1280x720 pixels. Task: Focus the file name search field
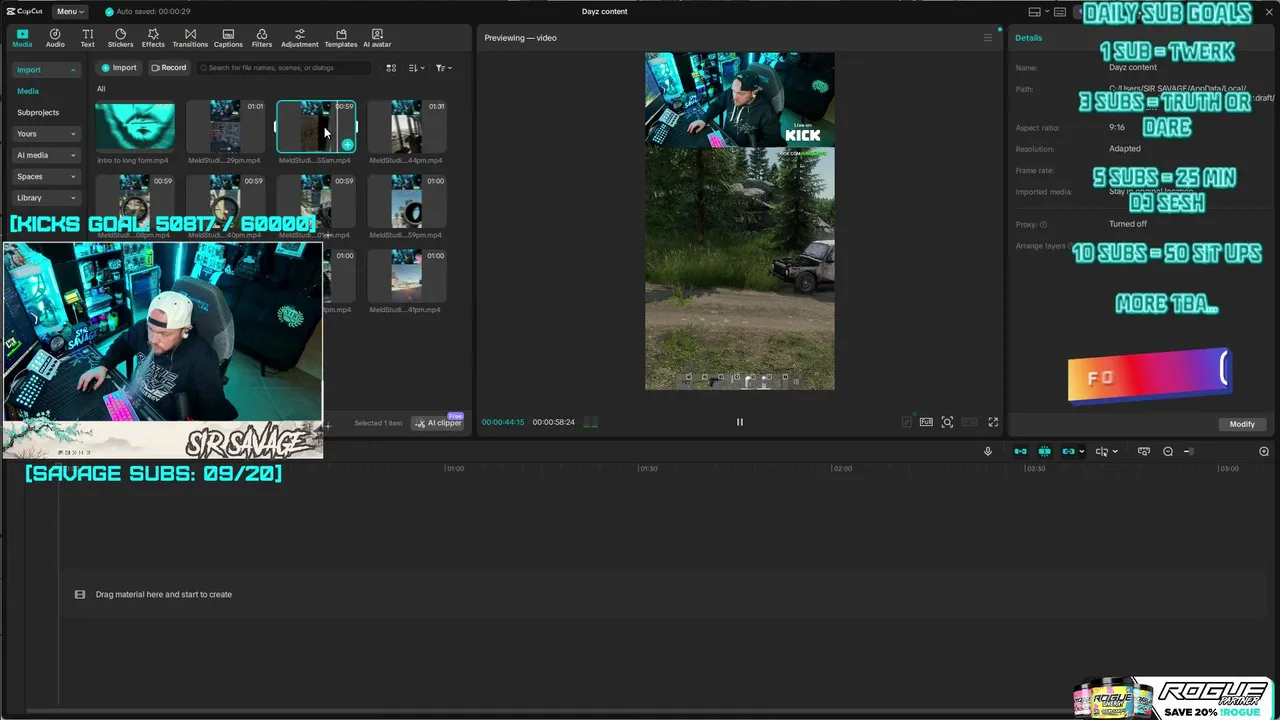pos(283,68)
